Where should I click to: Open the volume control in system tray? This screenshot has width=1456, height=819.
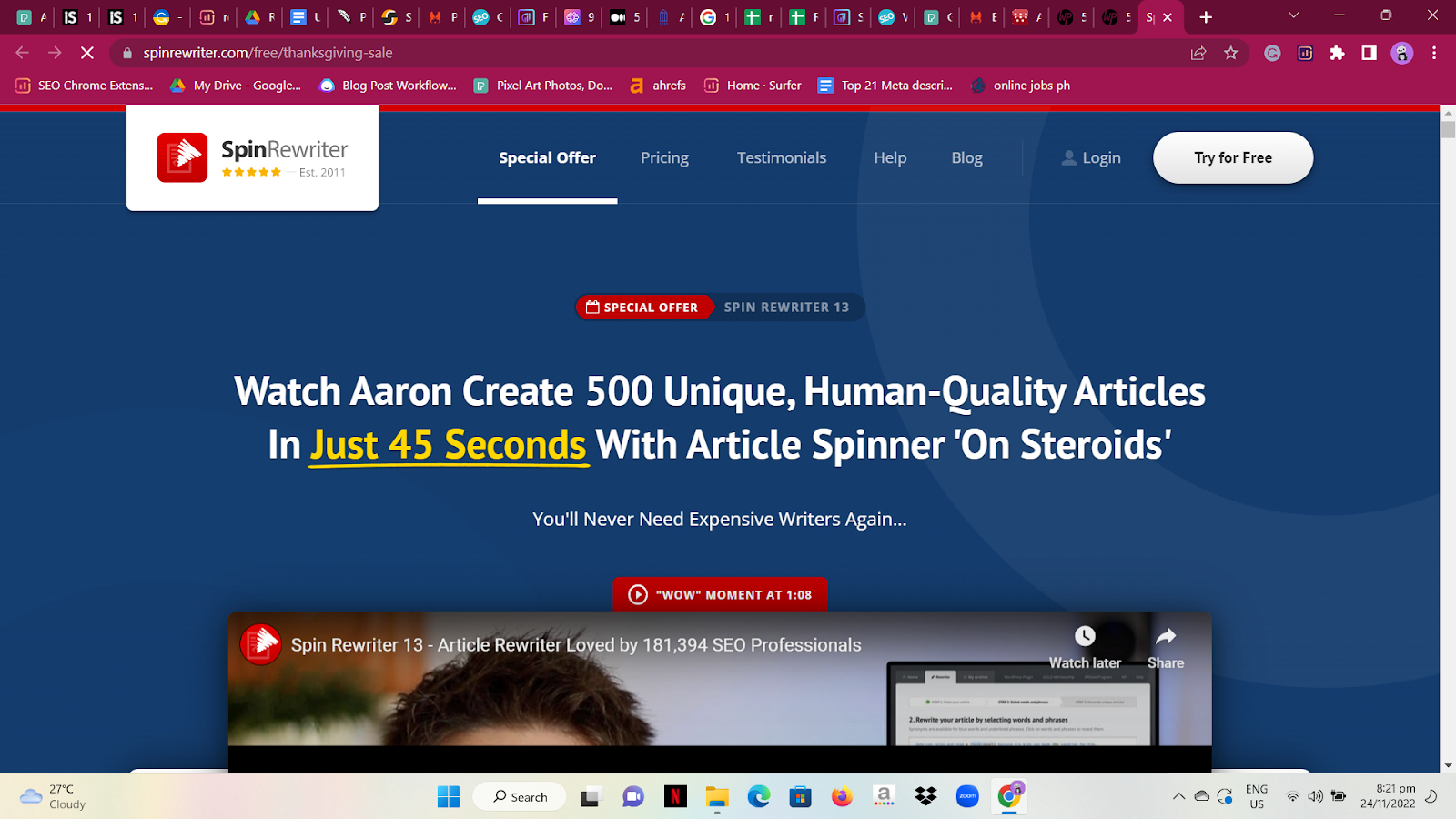(1315, 796)
